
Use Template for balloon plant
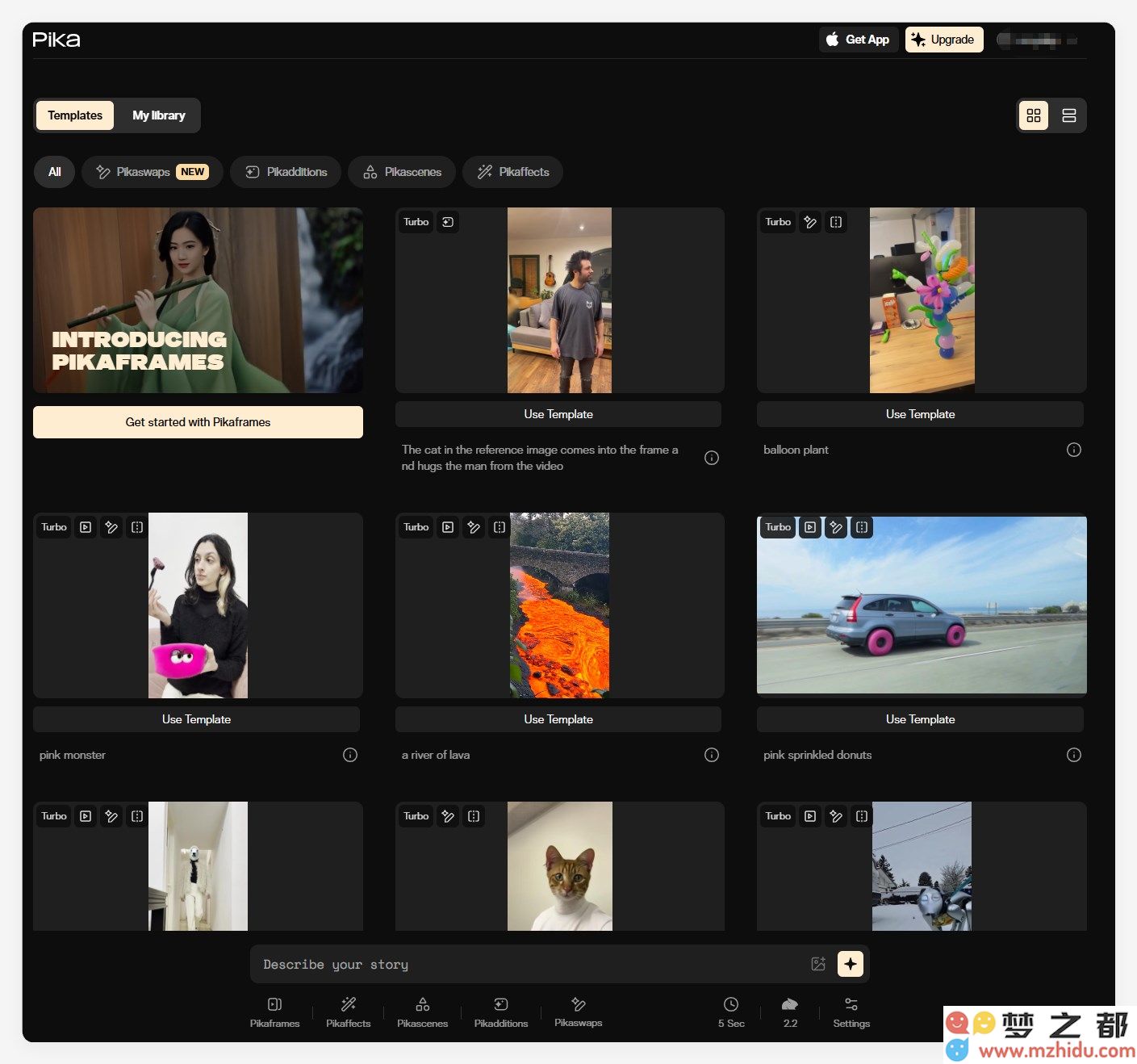tap(920, 414)
